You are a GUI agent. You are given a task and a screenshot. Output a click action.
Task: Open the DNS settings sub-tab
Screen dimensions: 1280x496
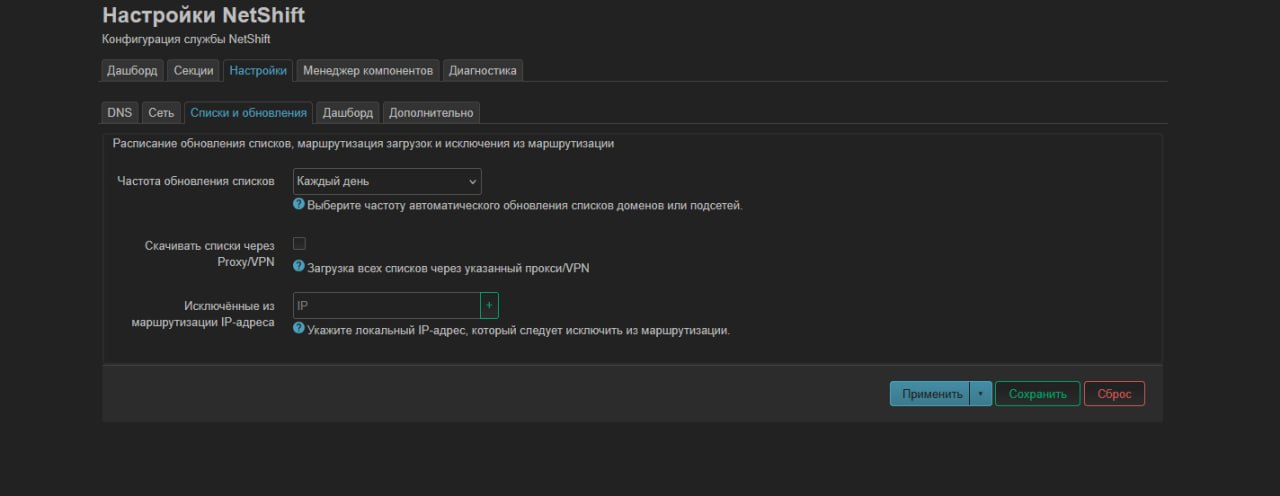click(120, 113)
